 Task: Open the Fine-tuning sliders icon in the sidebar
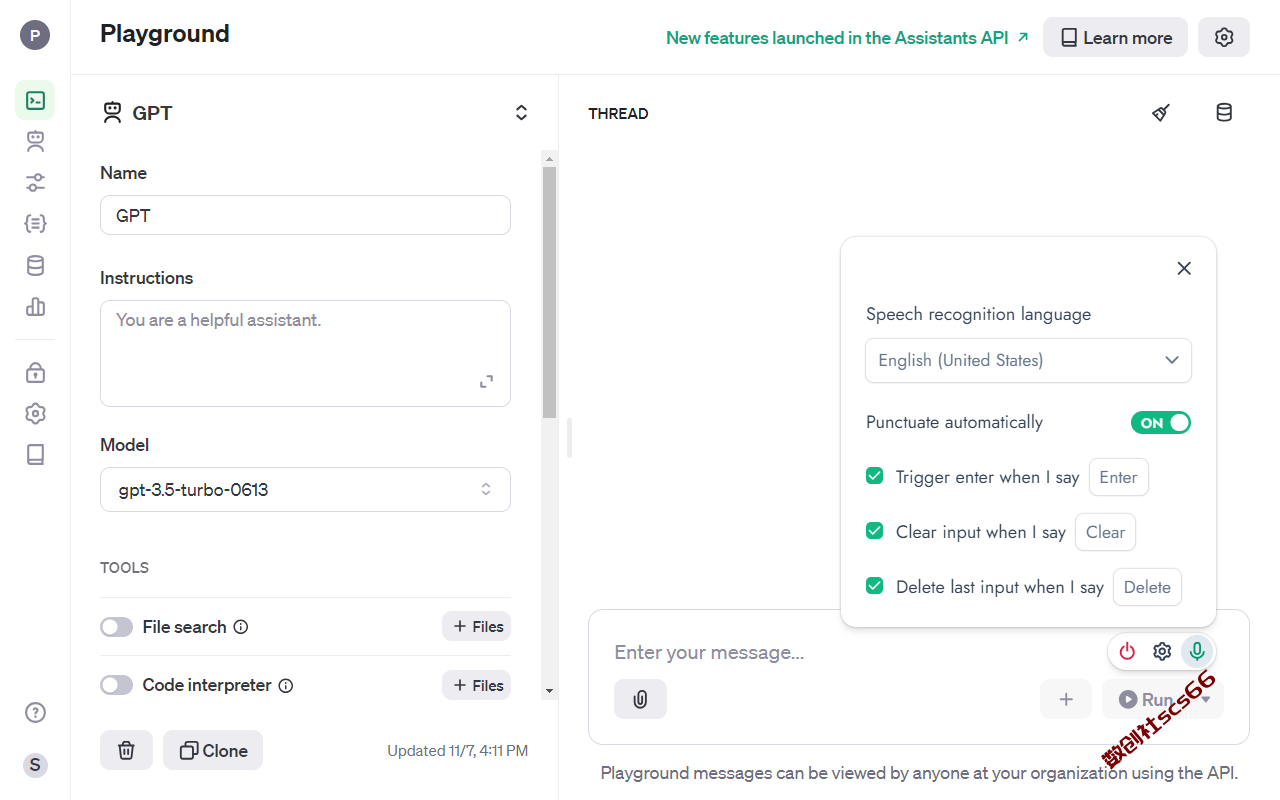35,182
